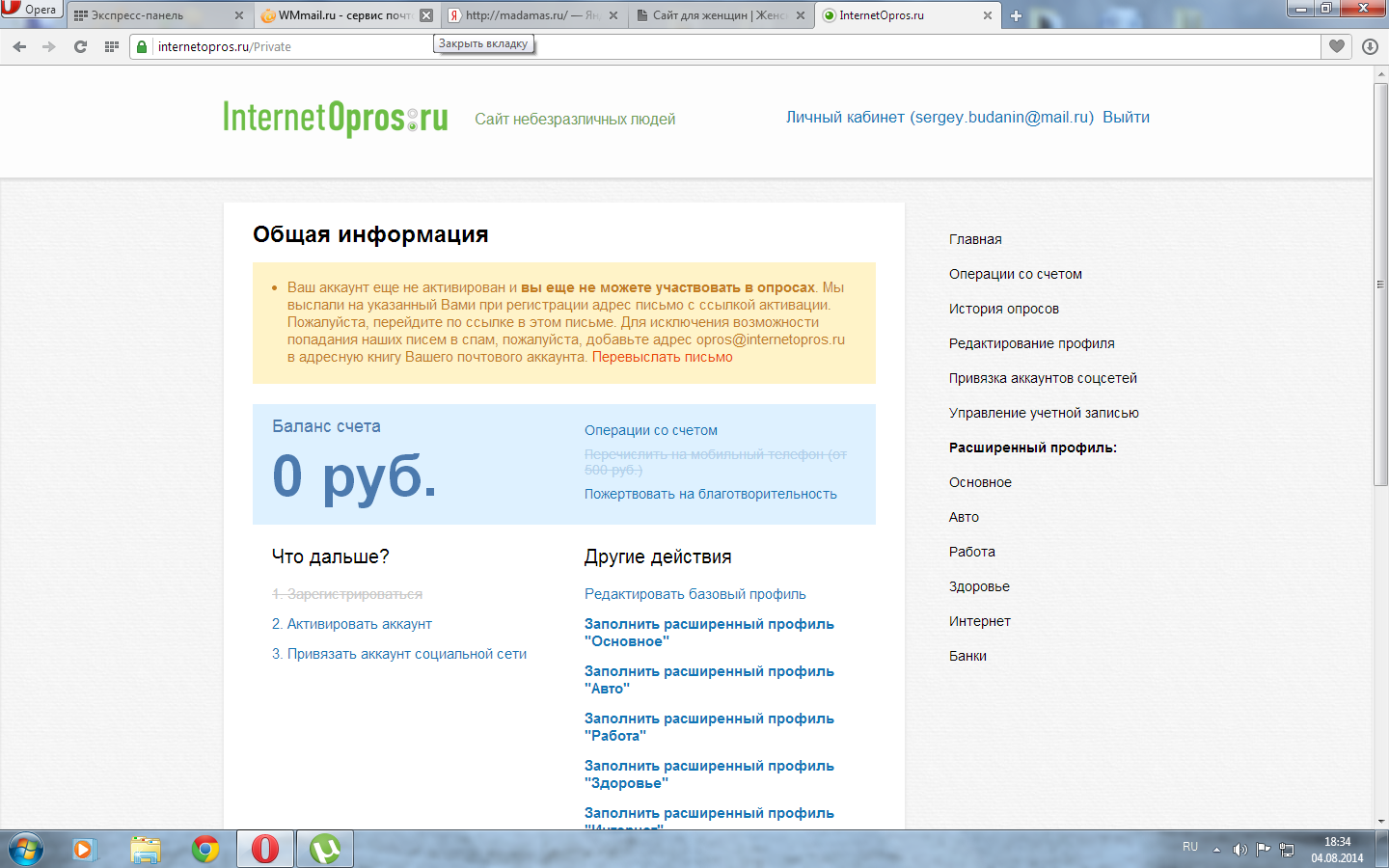
Task: Open Управление учетной записью in sidebar
Action: (1044, 413)
